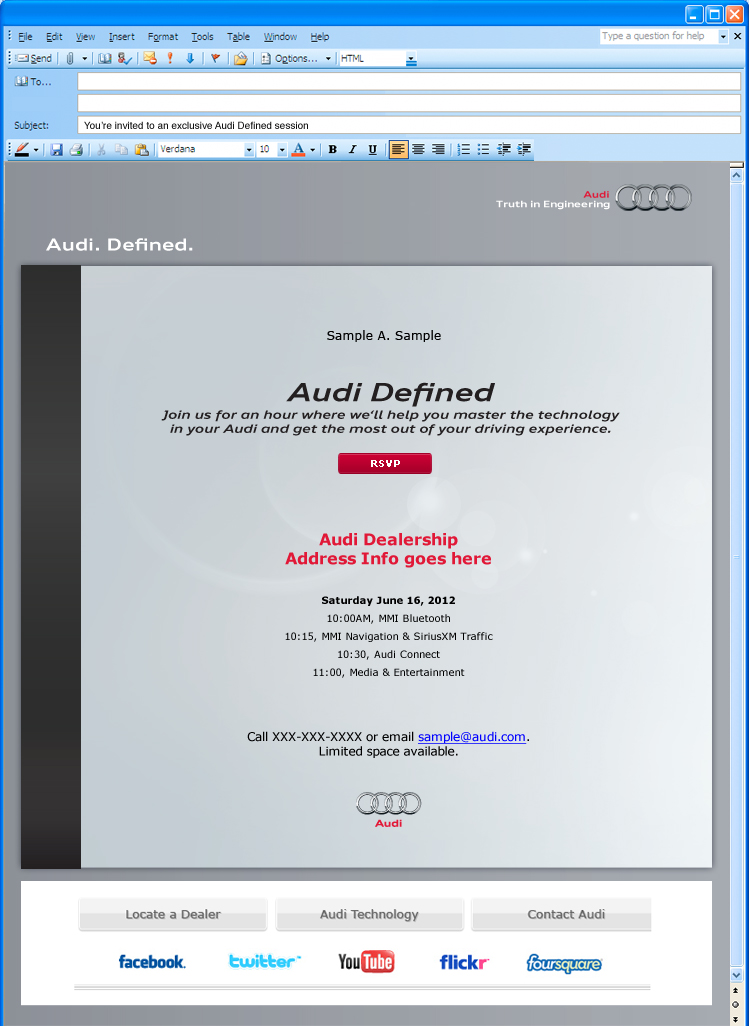Expand the highlight color dropdown arrow

pyautogui.click(x=36, y=150)
